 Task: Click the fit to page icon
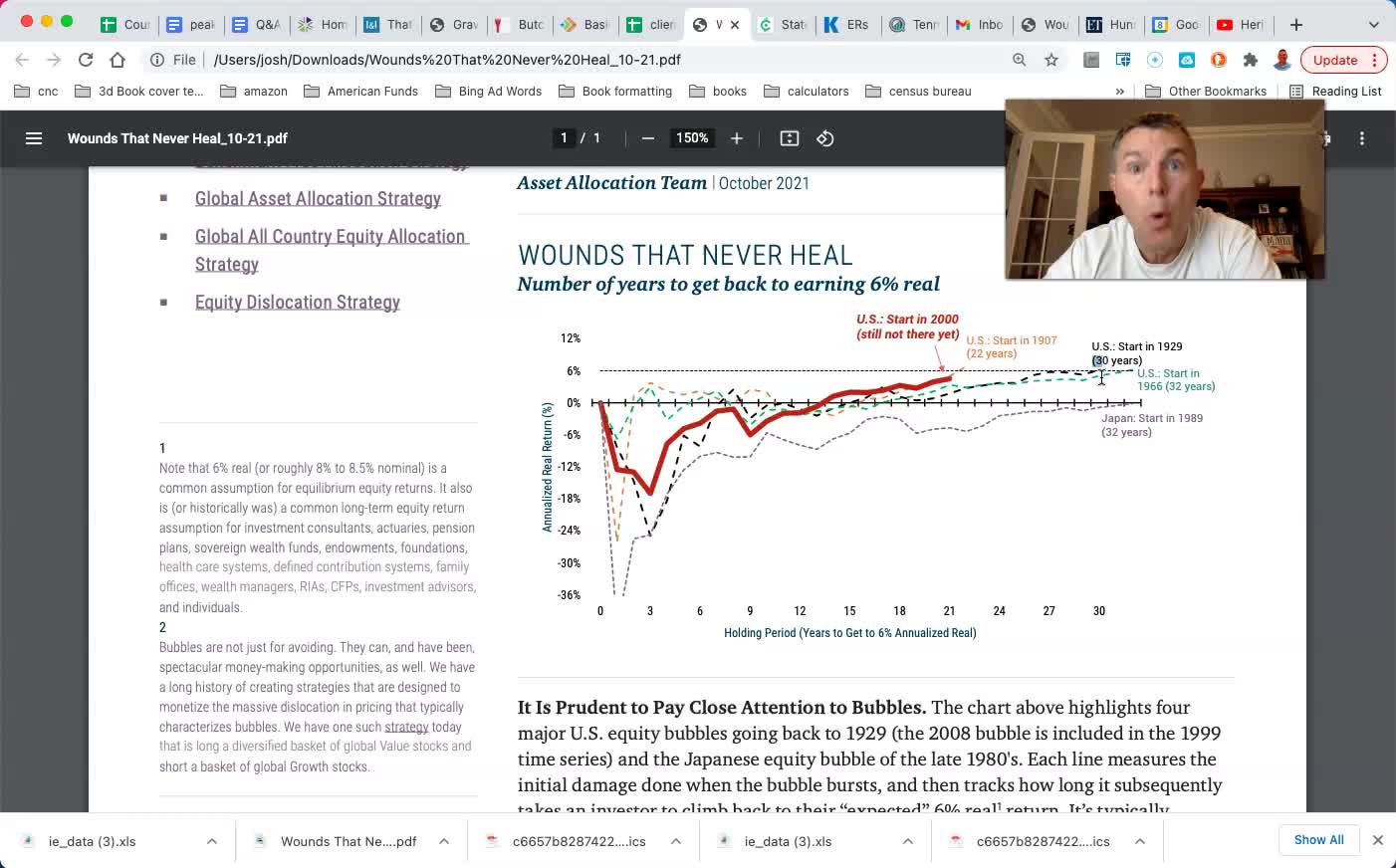point(790,138)
